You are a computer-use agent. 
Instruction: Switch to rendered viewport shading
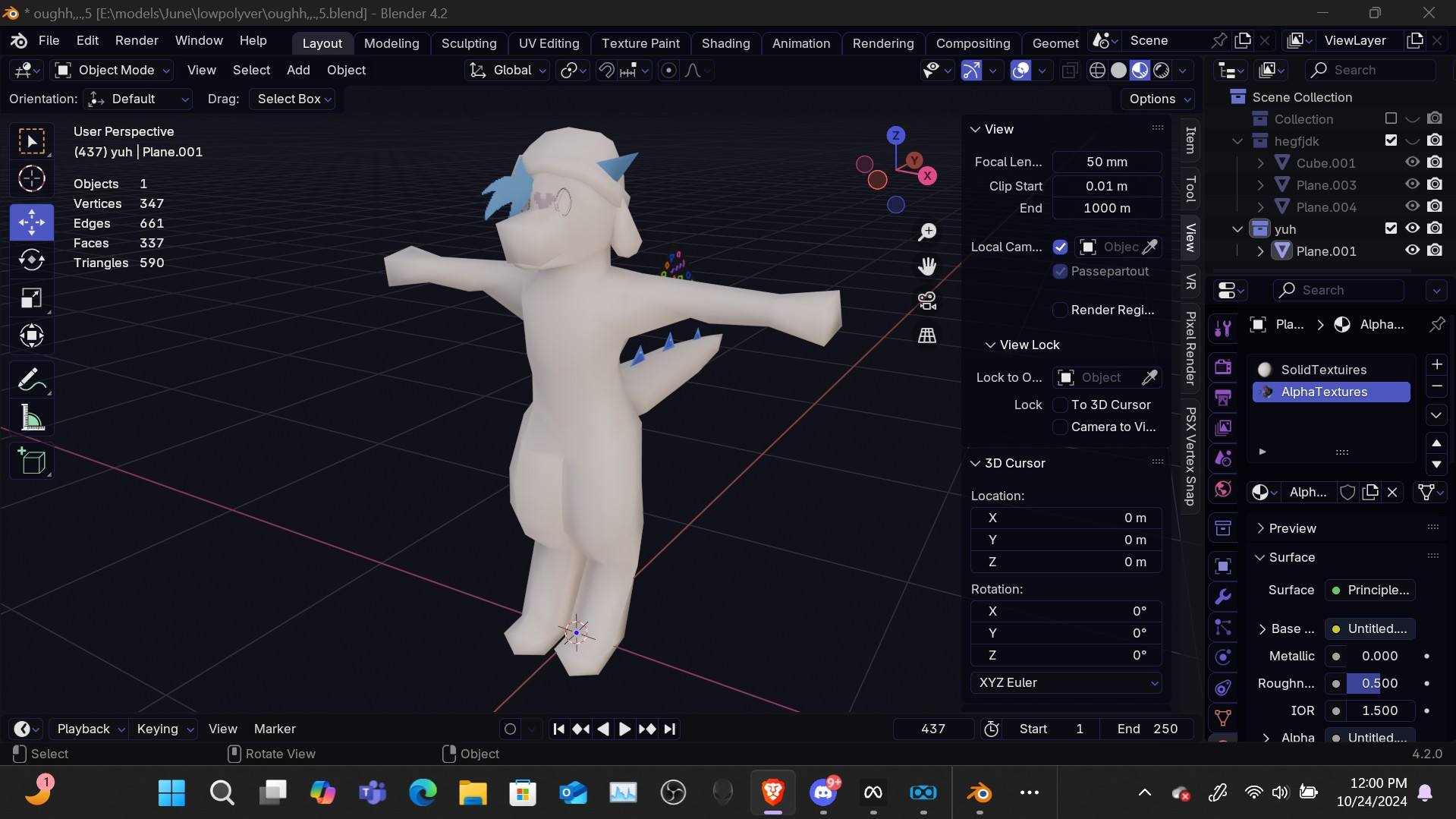[1161, 71]
